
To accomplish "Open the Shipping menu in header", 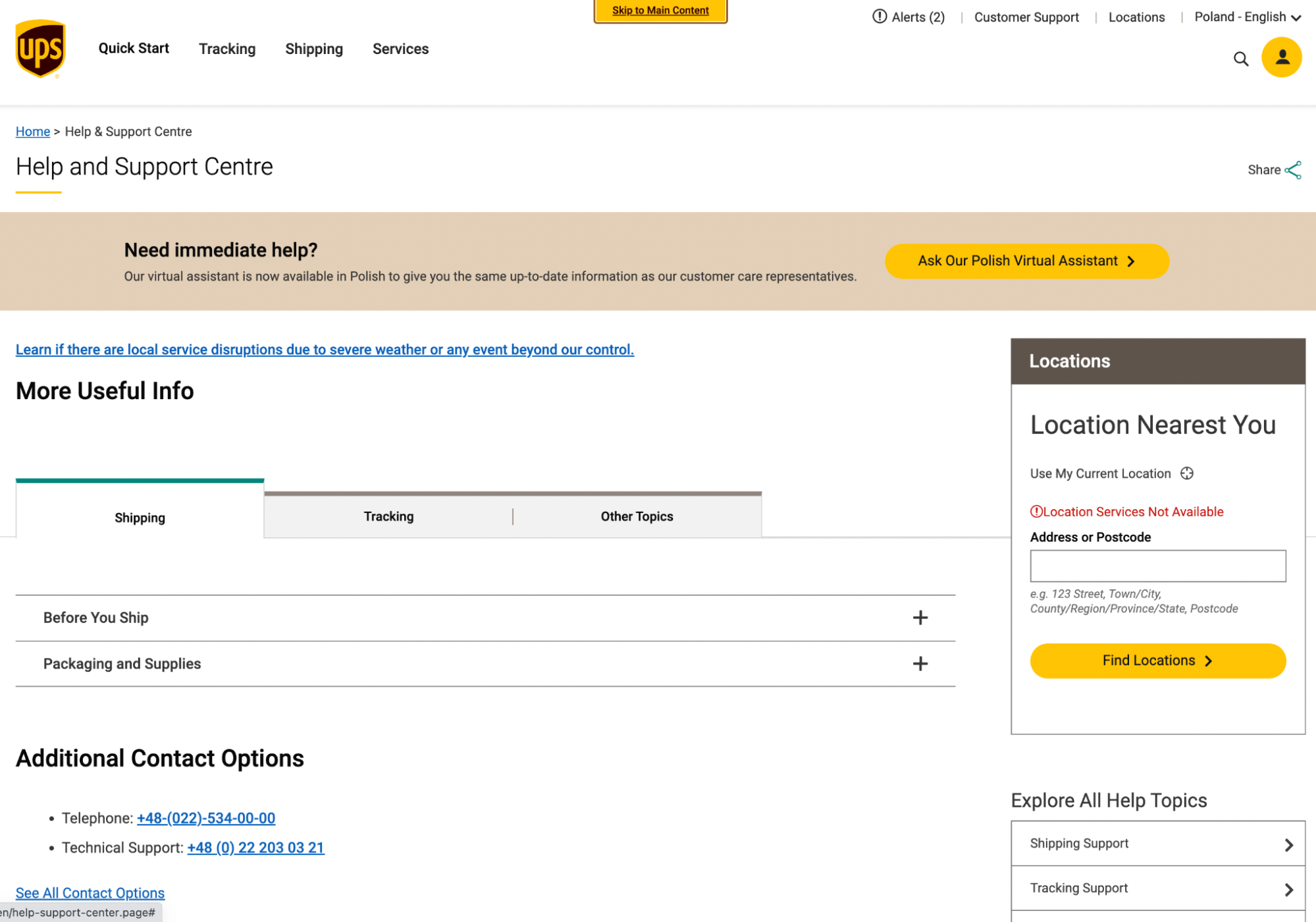I will (x=314, y=49).
